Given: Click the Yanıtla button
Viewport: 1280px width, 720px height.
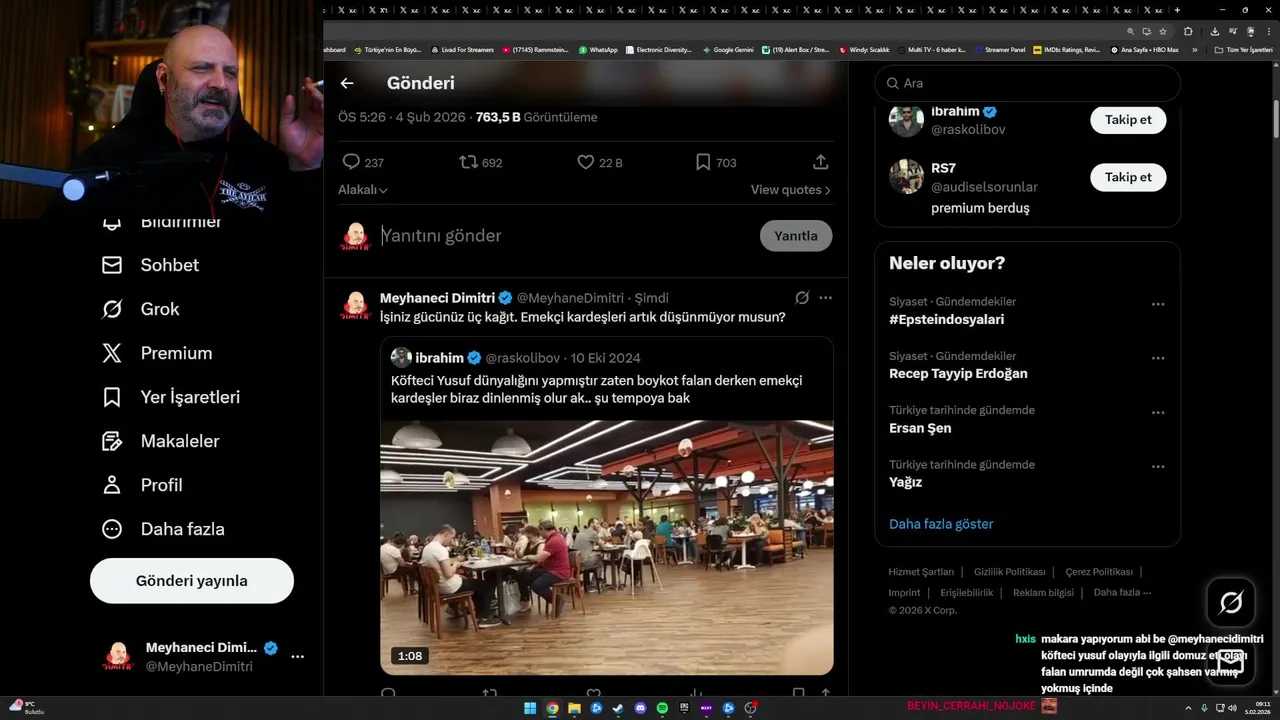Looking at the screenshot, I should pos(796,236).
